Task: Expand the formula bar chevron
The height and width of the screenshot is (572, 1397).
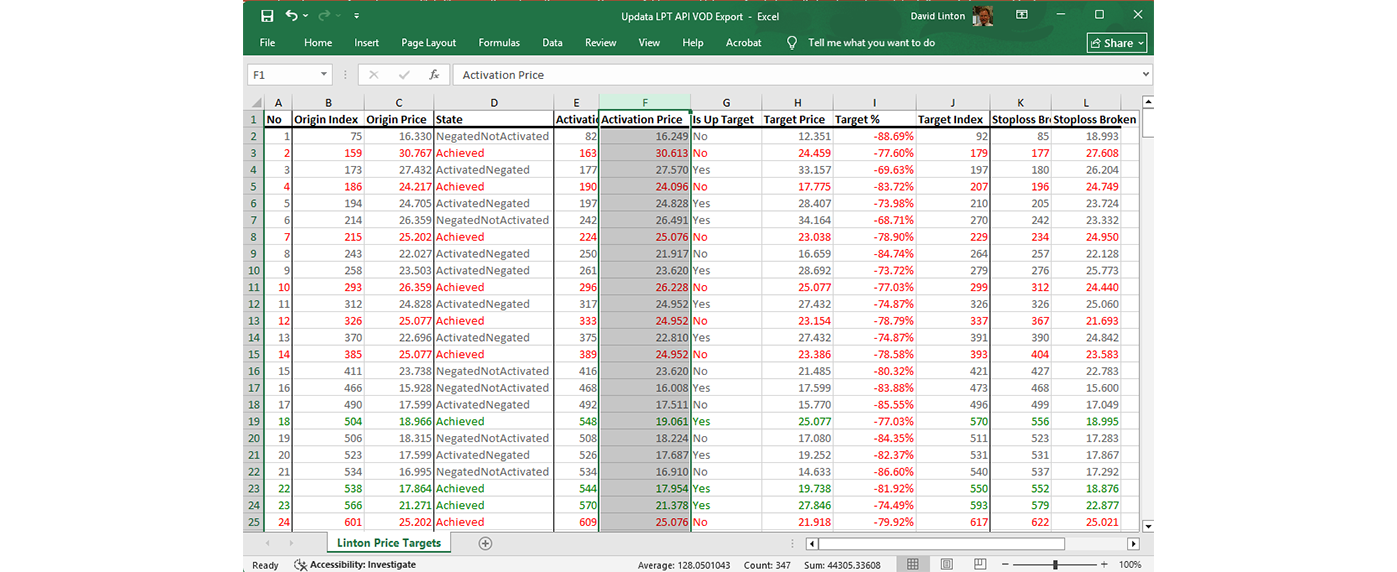Action: click(x=1145, y=75)
